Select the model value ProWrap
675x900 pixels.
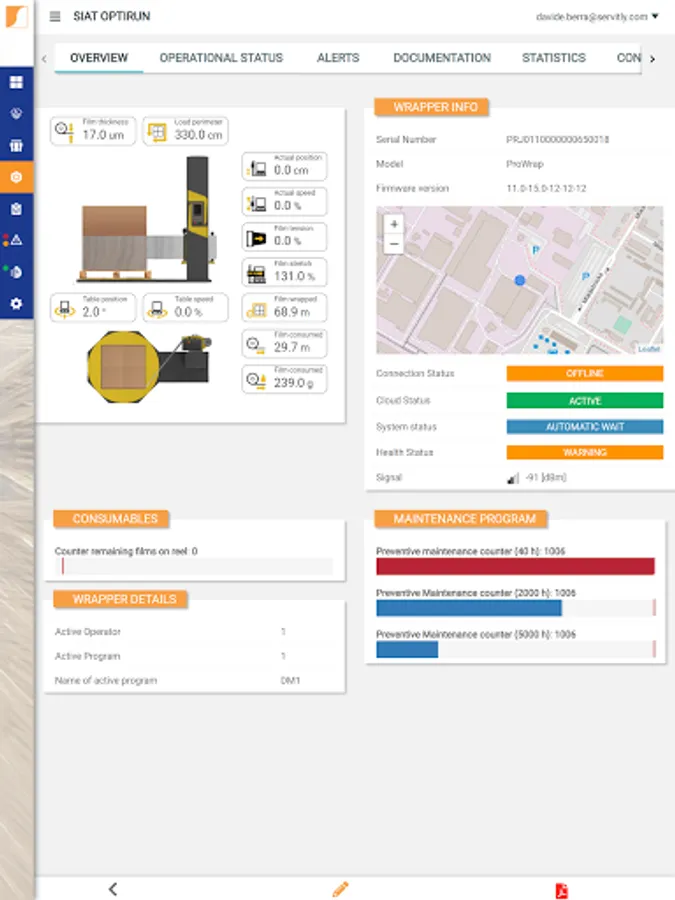tap(525, 164)
